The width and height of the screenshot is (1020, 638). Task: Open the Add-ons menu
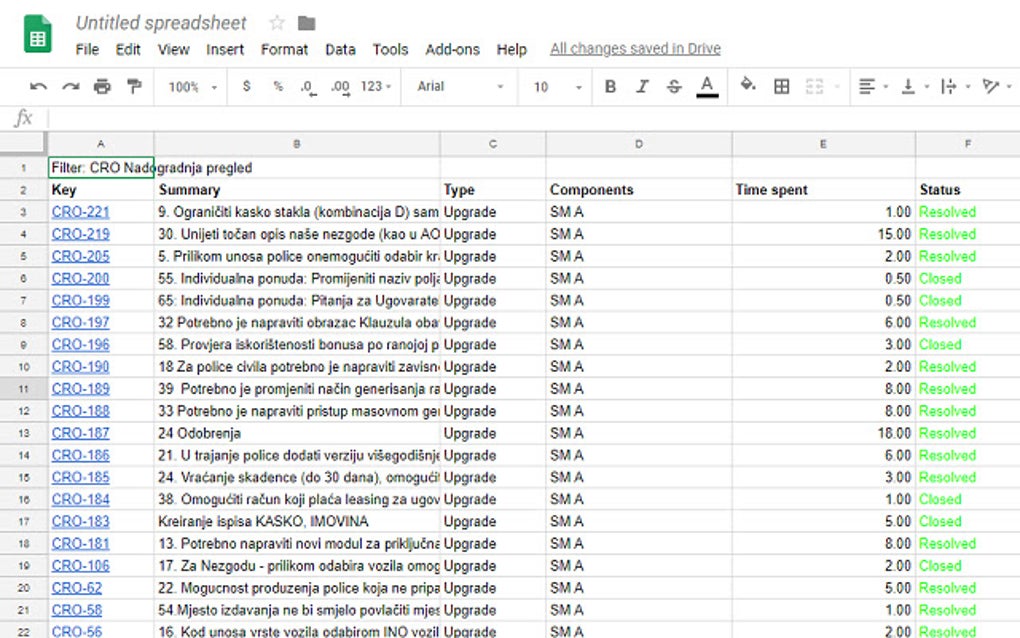pos(453,49)
